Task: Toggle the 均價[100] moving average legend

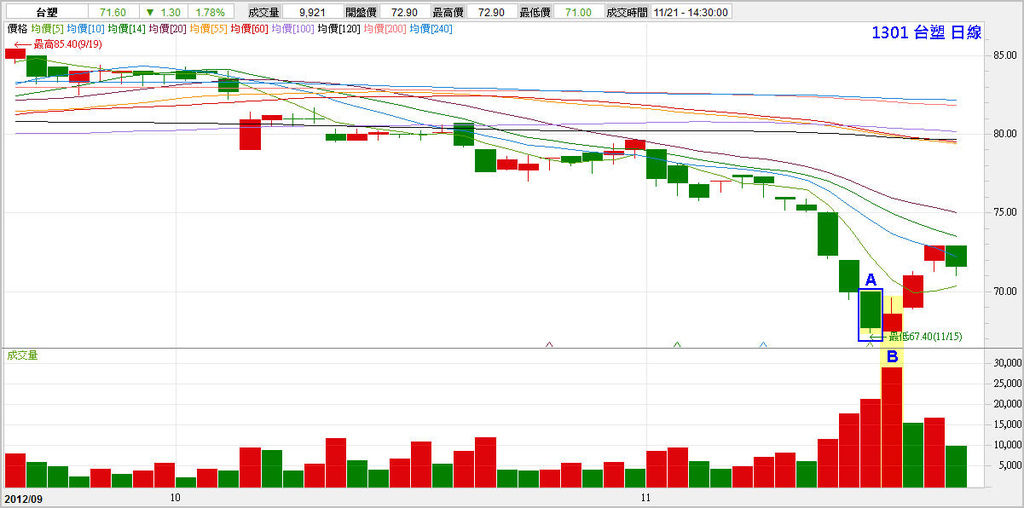Action: pyautogui.click(x=293, y=29)
